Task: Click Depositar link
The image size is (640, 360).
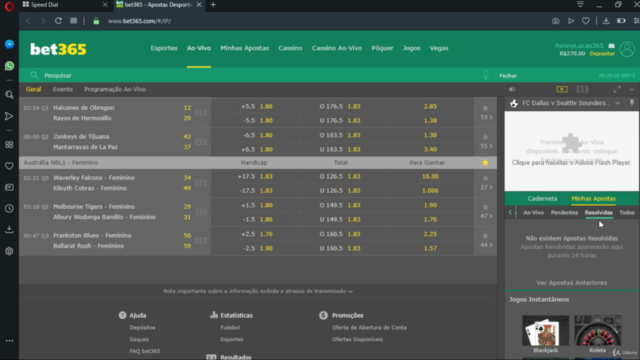Action: click(602, 53)
